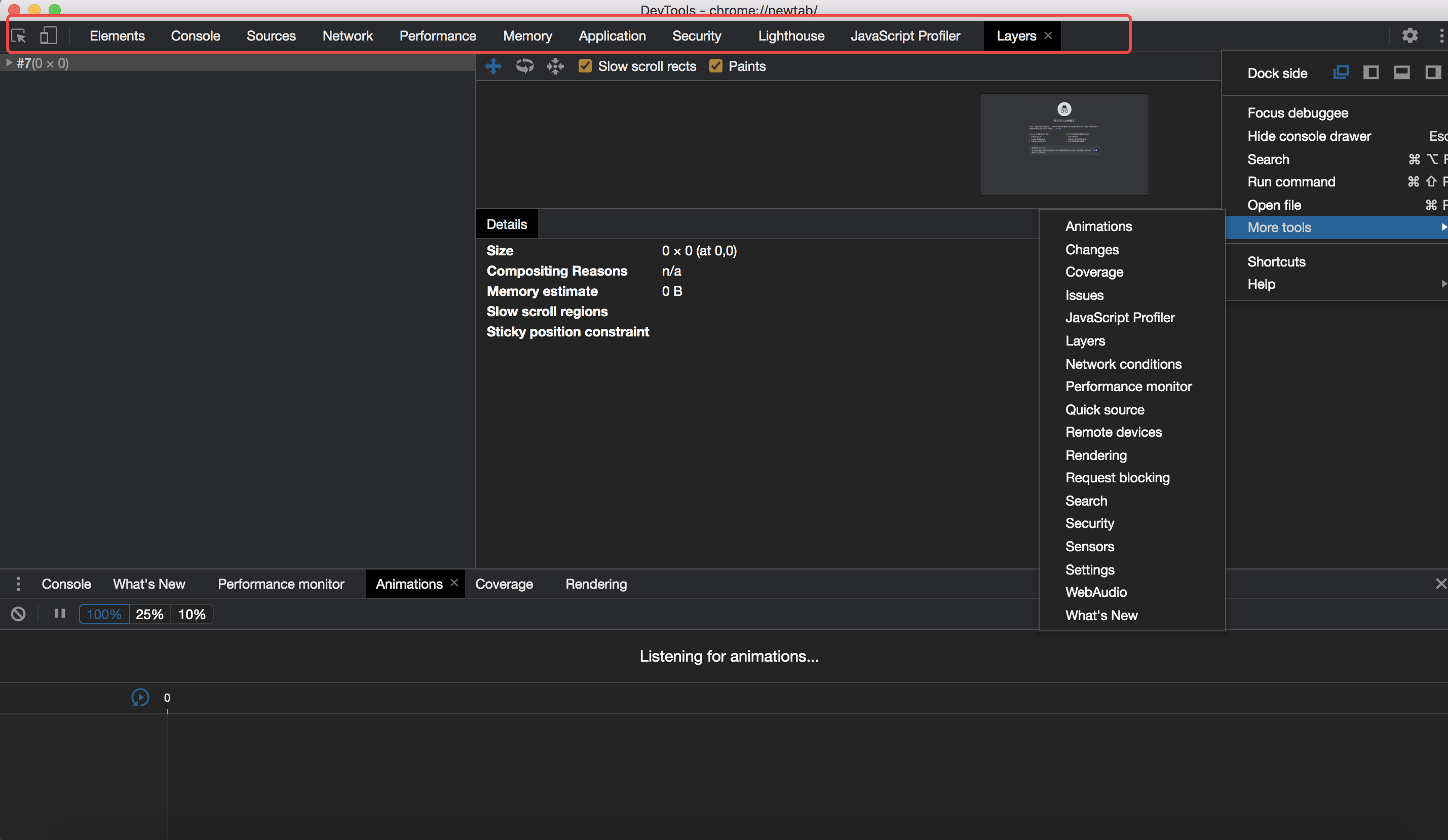
Task: Switch to the Coverage tab
Action: pos(504,584)
